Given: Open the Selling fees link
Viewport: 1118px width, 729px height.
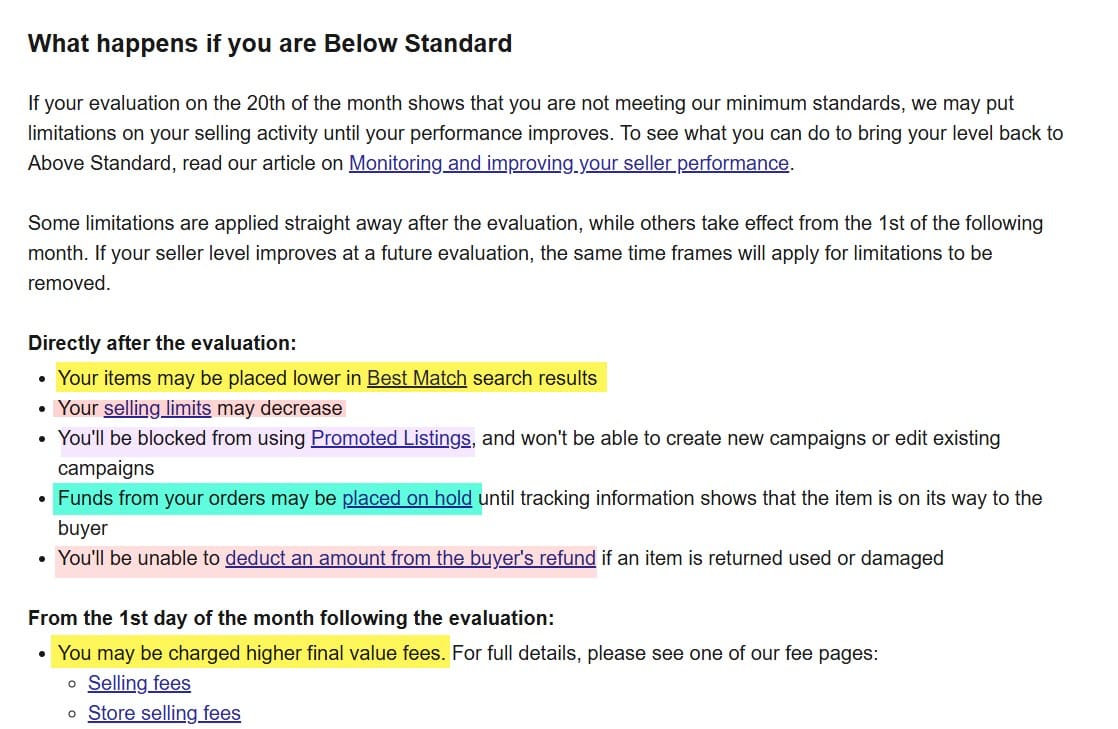Looking at the screenshot, I should tap(139, 683).
